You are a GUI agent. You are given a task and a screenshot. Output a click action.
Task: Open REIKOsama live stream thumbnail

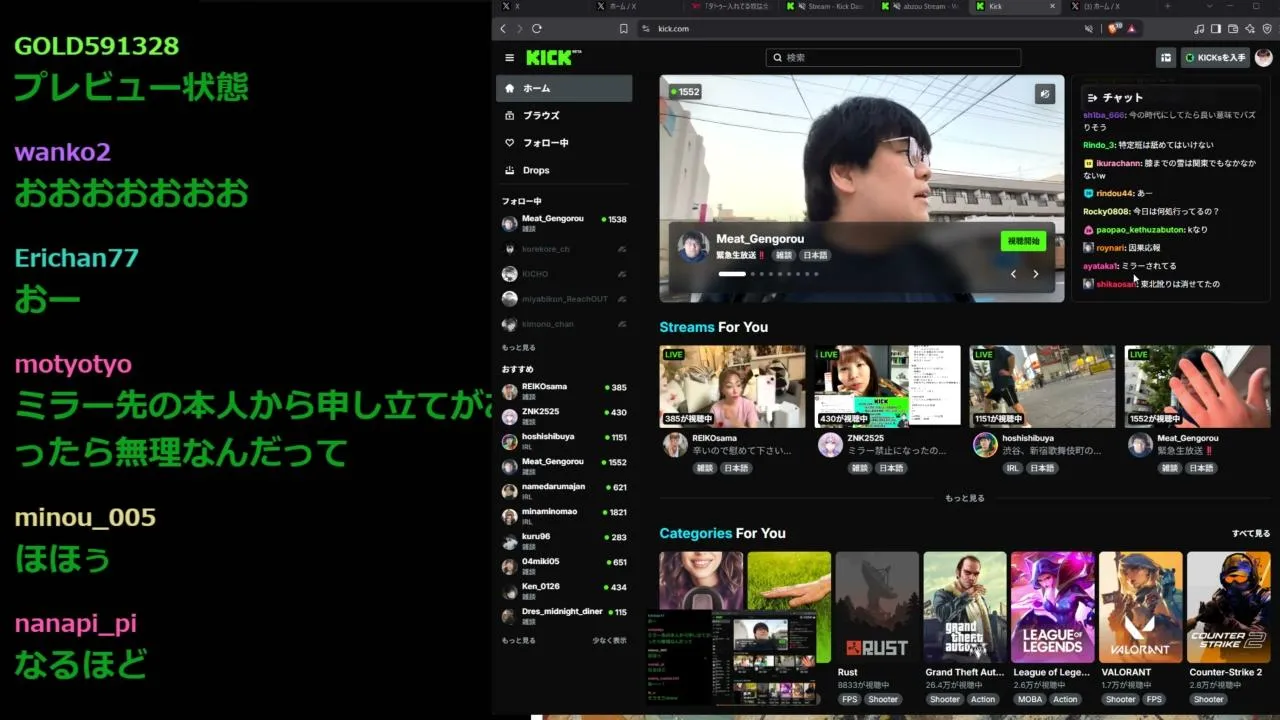[x=732, y=386]
